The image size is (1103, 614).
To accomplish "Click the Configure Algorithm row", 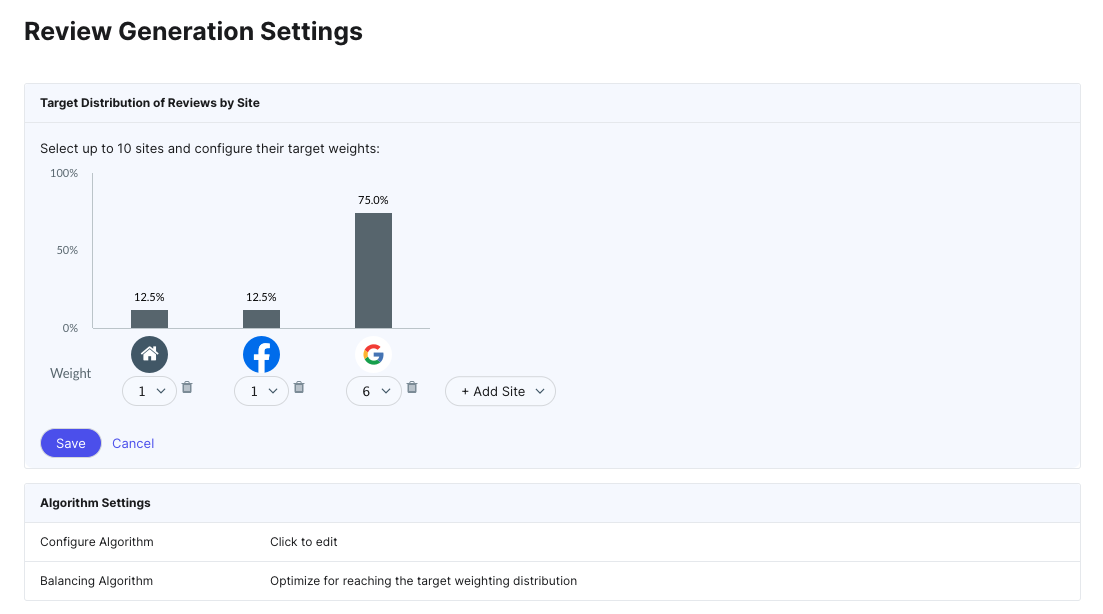I will pyautogui.click(x=97, y=542).
